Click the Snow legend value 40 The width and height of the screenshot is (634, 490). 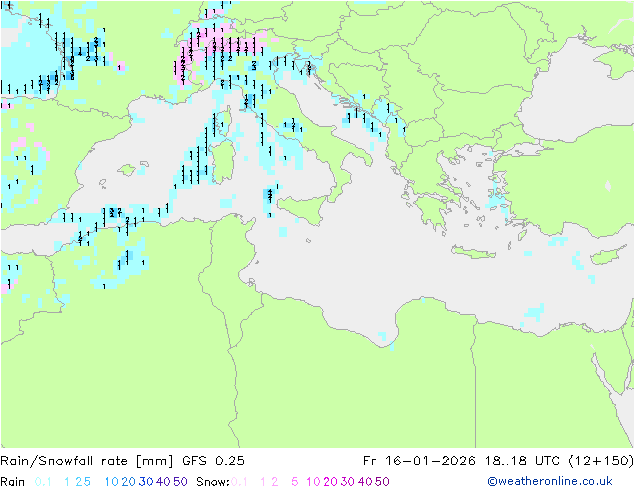pos(365,482)
